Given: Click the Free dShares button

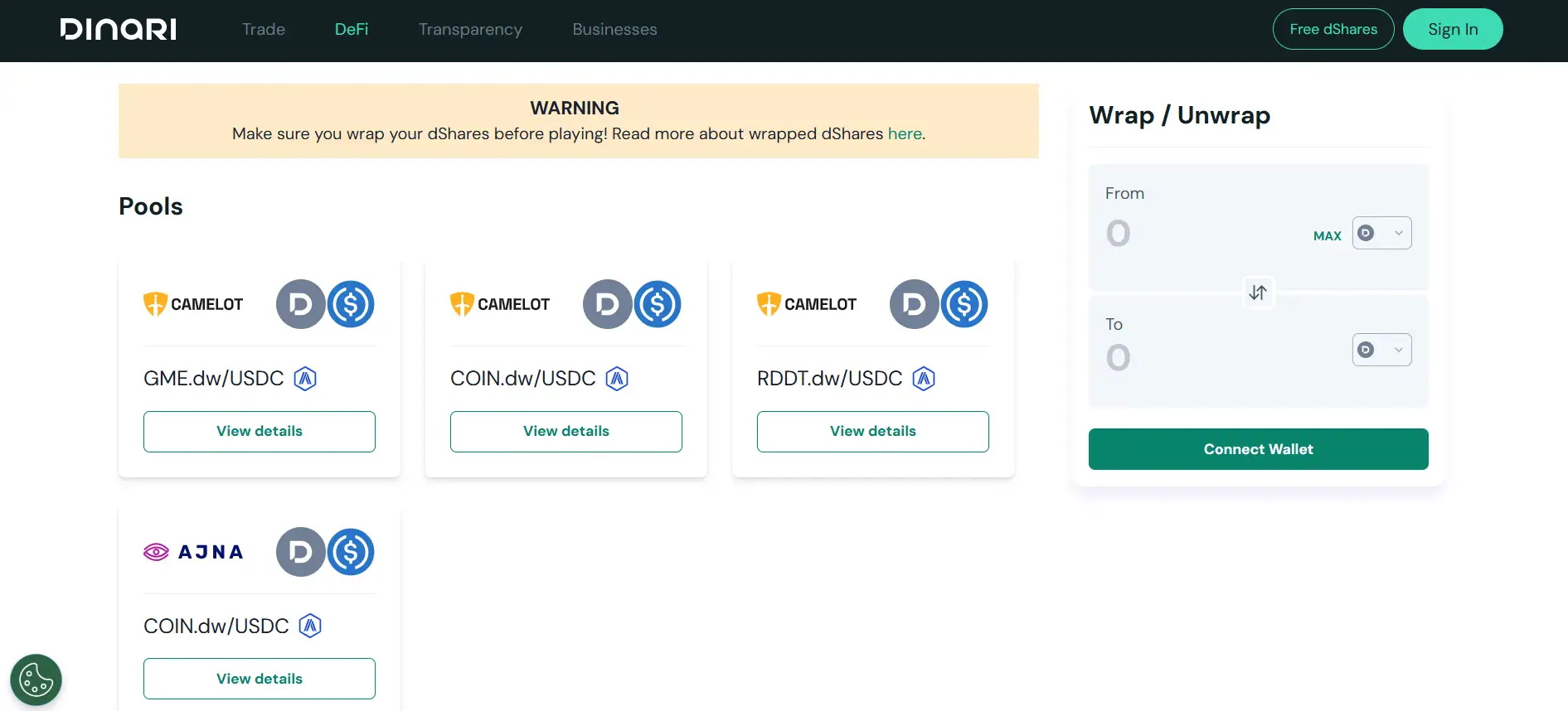Looking at the screenshot, I should click(x=1333, y=30).
